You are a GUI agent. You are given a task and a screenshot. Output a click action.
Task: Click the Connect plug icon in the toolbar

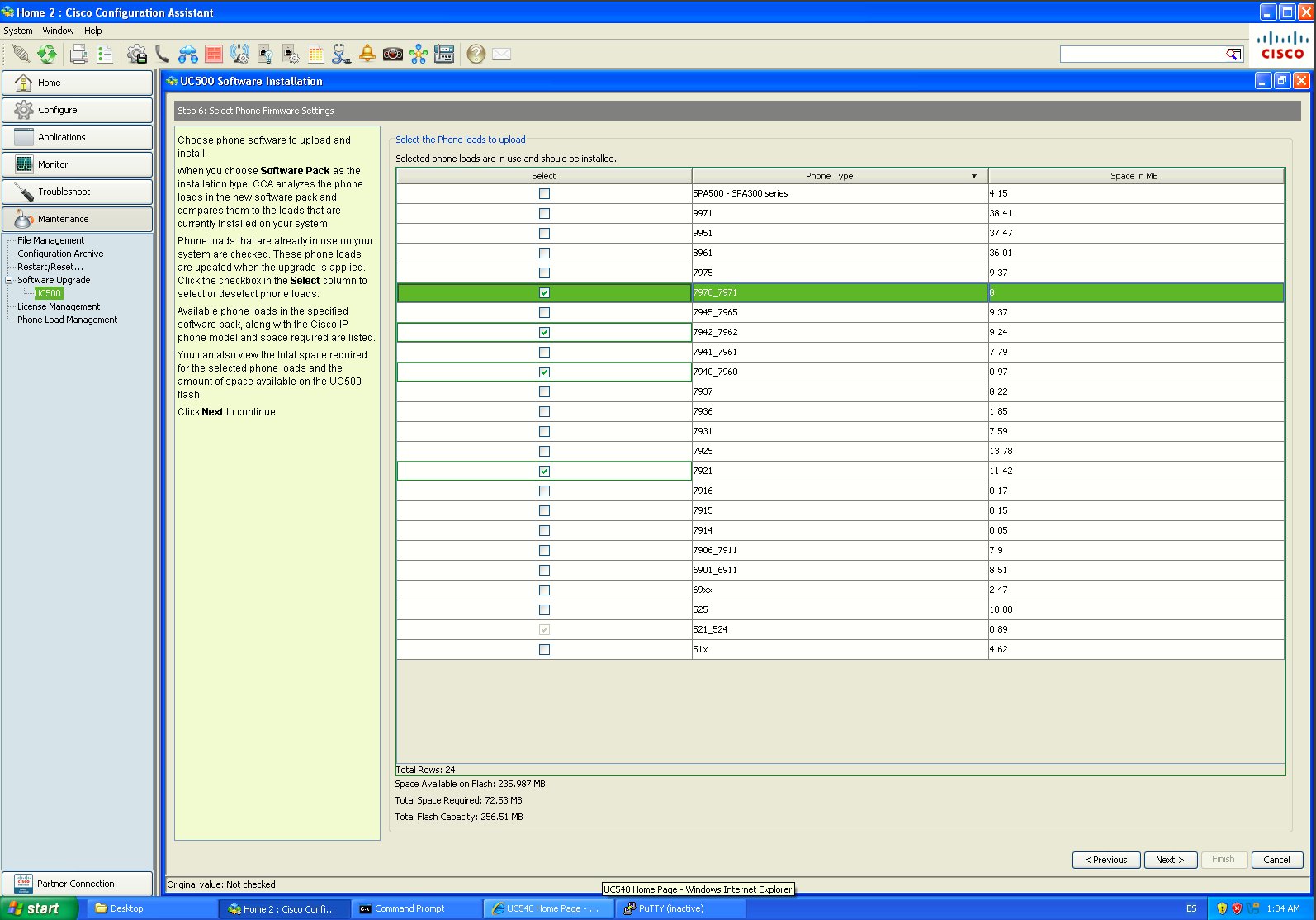tap(21, 55)
